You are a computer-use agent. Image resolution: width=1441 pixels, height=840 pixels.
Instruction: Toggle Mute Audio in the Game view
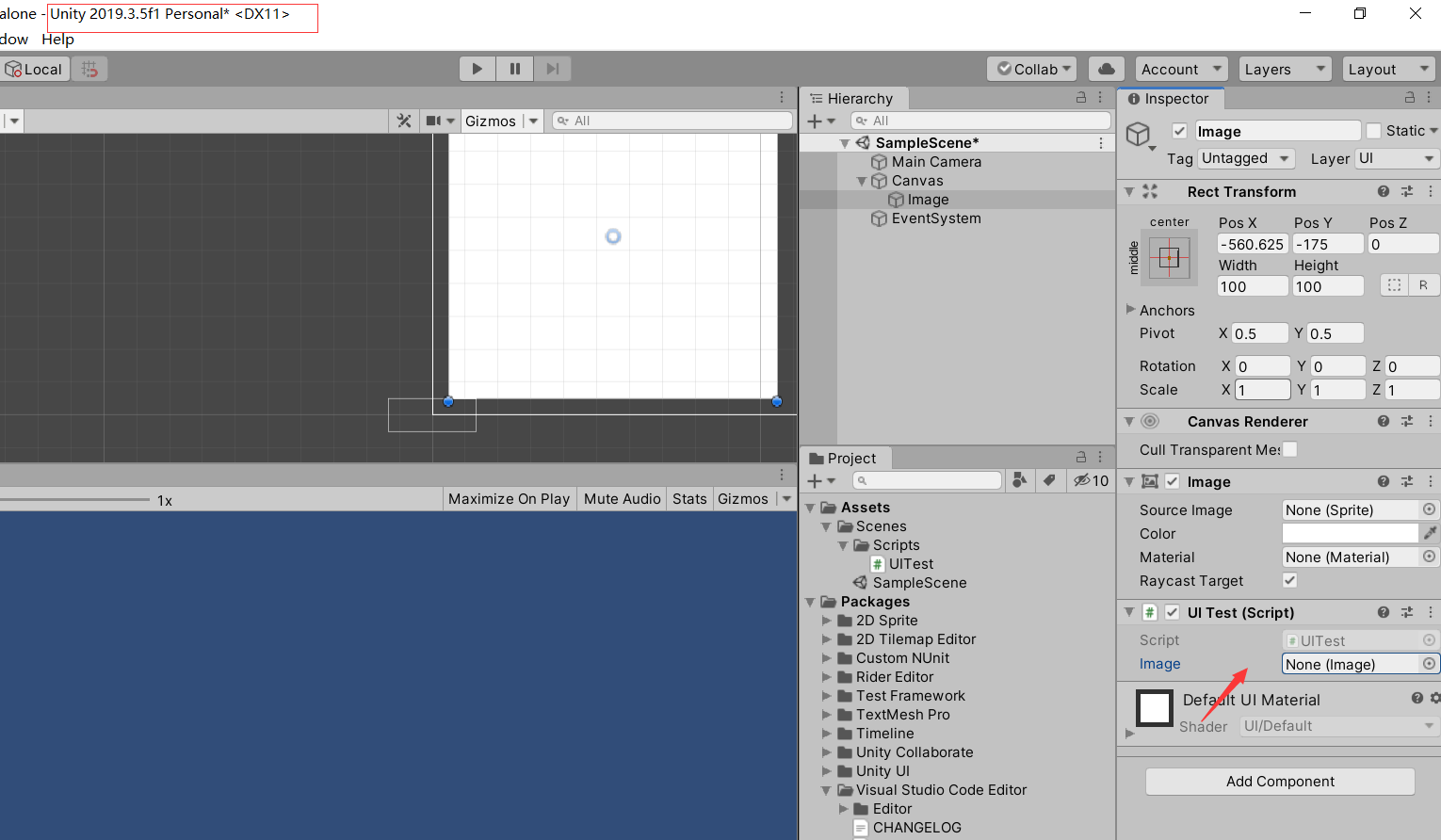[x=621, y=498]
